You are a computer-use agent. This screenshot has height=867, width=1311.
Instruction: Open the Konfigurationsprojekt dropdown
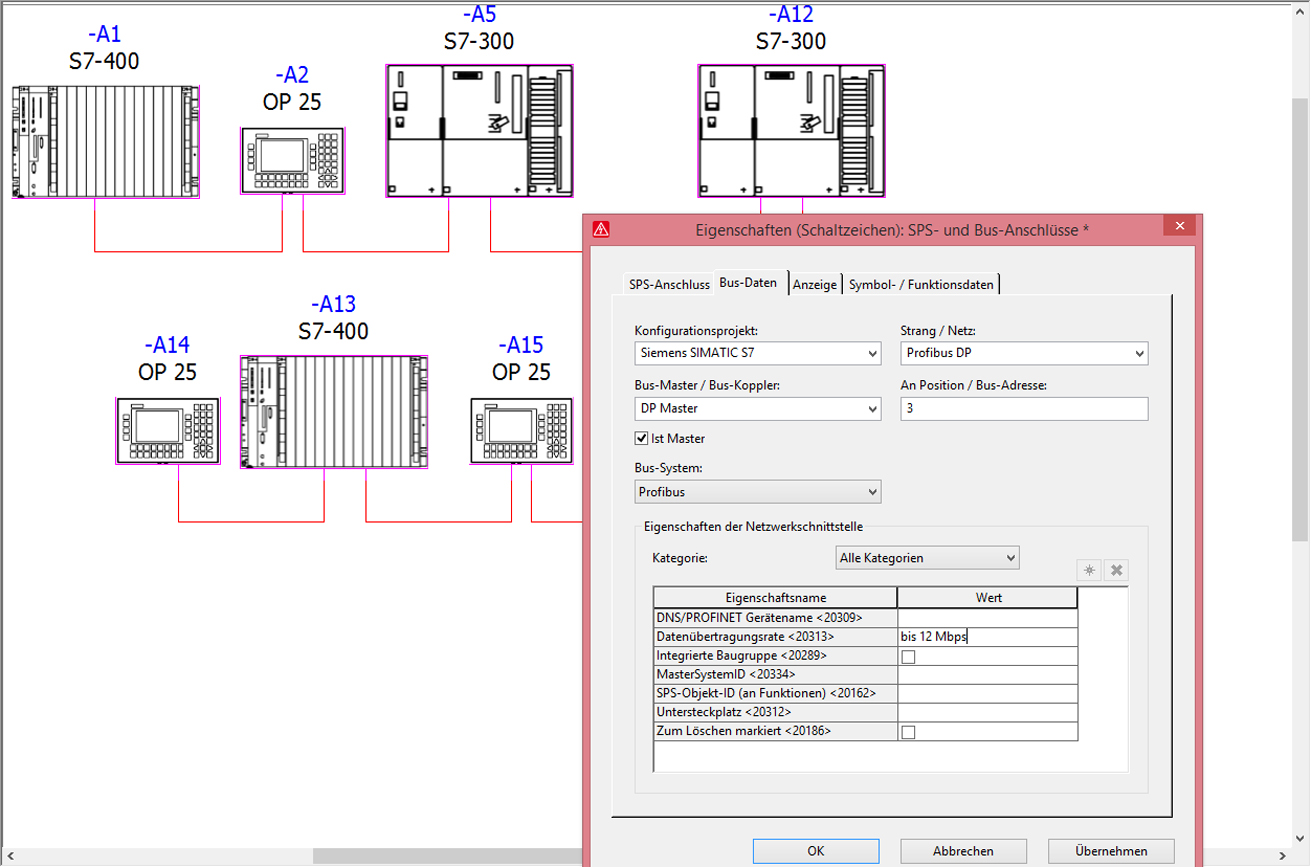758,353
